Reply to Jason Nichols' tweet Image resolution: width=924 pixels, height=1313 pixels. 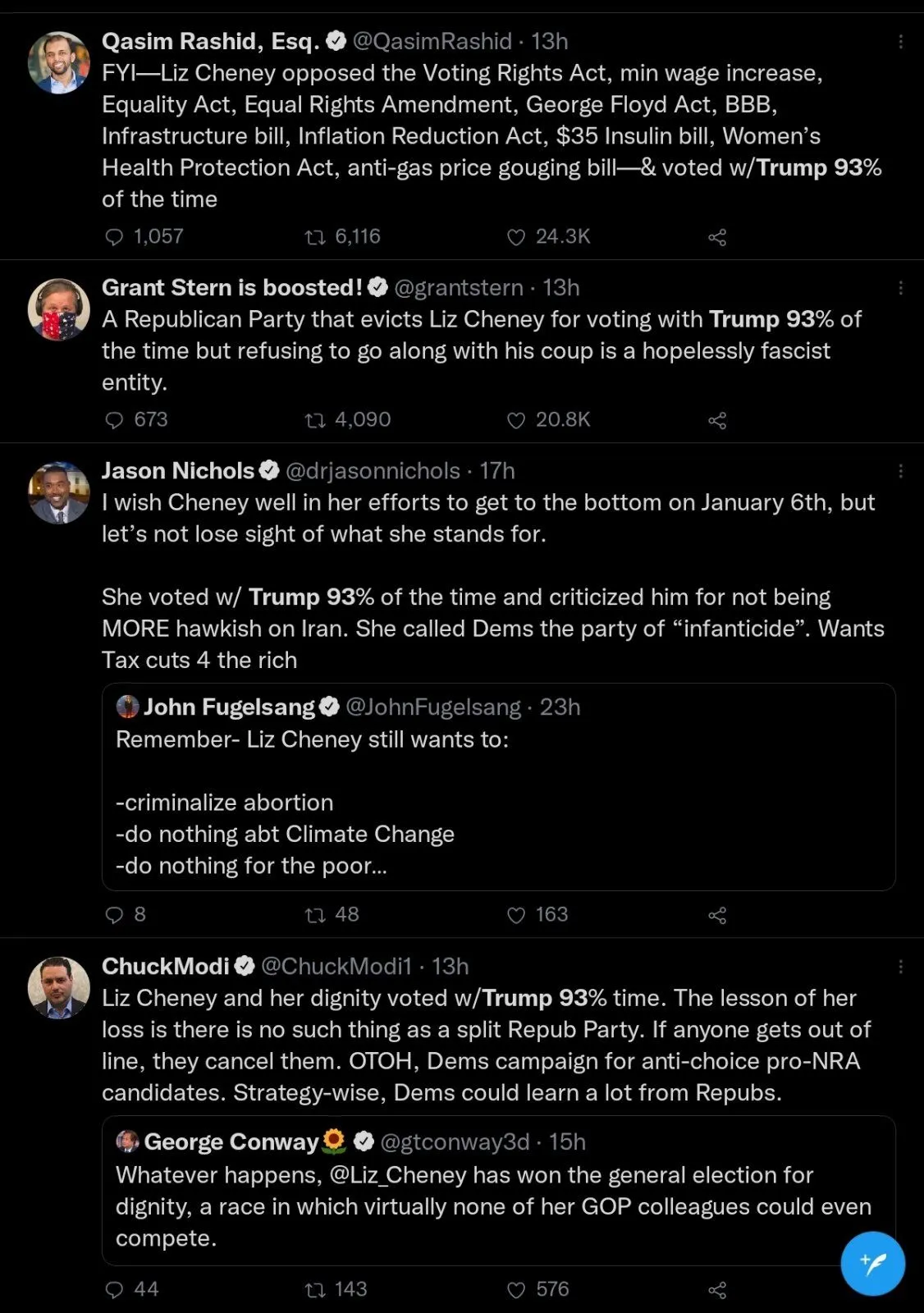tap(115, 915)
